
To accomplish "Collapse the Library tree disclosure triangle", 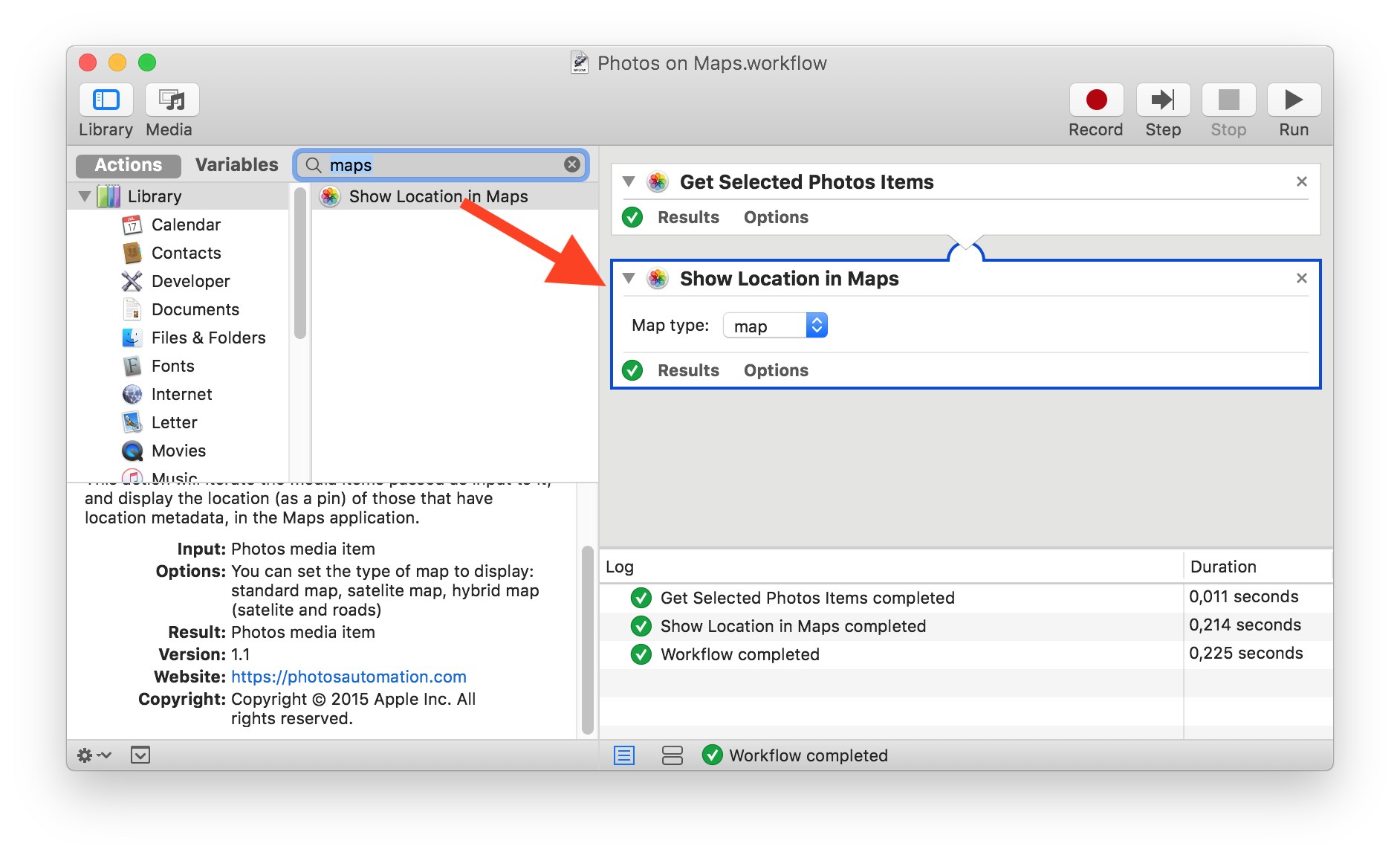I will (85, 196).
